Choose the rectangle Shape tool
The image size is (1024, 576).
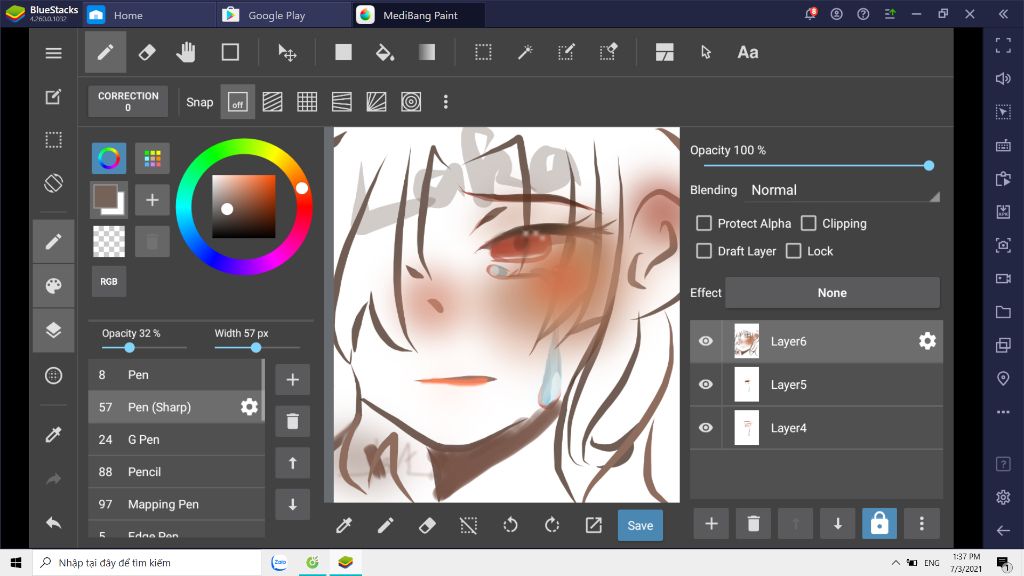(x=230, y=52)
